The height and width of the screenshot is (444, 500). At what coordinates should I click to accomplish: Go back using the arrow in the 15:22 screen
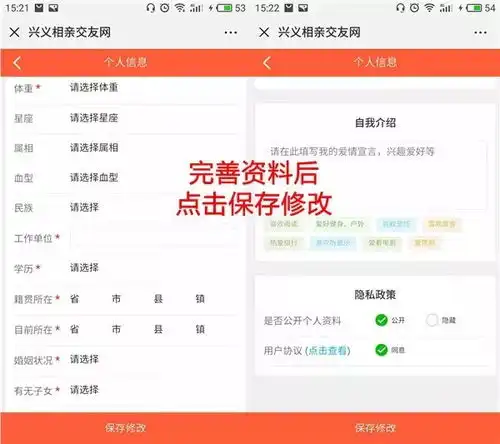[267, 63]
